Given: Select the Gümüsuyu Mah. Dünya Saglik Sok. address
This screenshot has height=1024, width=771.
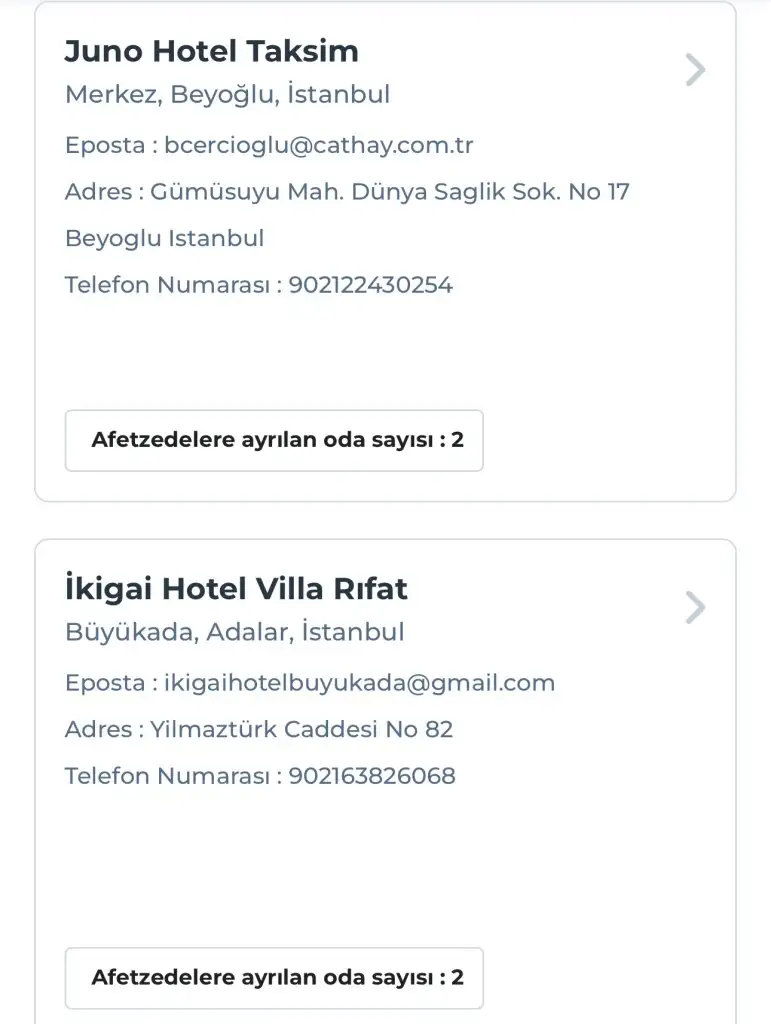Looking at the screenshot, I should [x=390, y=192].
